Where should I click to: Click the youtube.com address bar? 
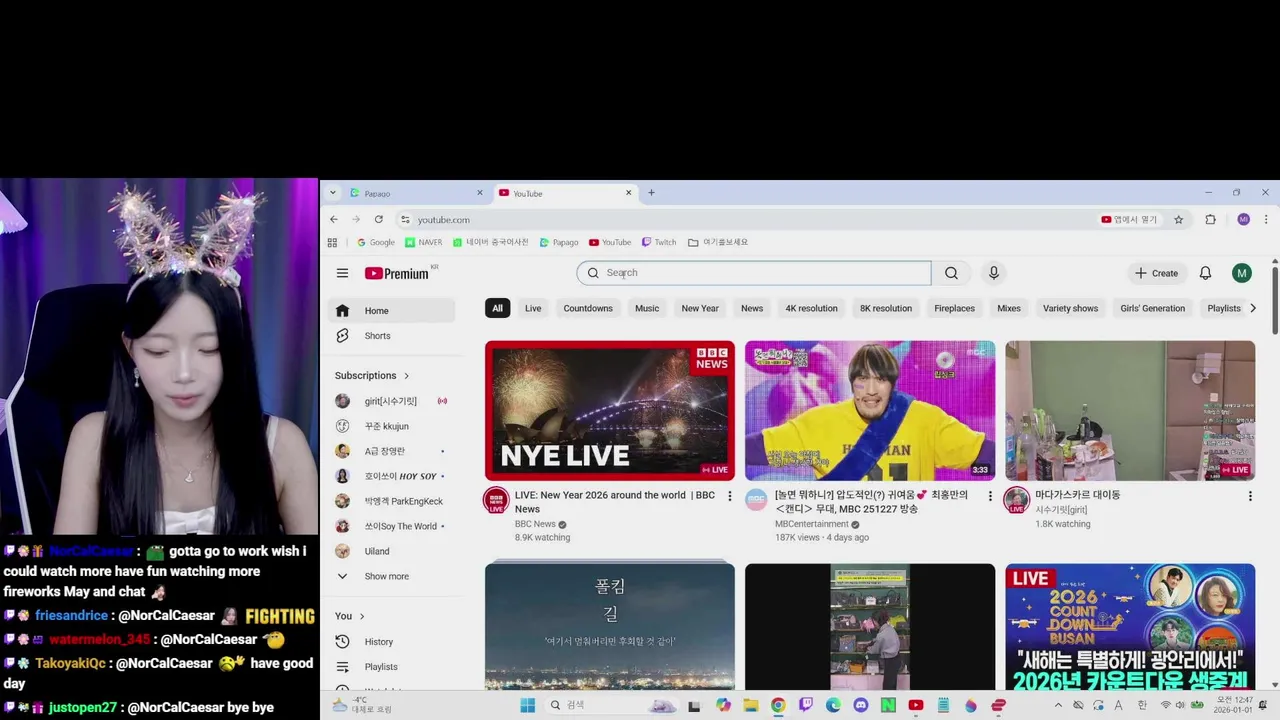tap(745, 220)
